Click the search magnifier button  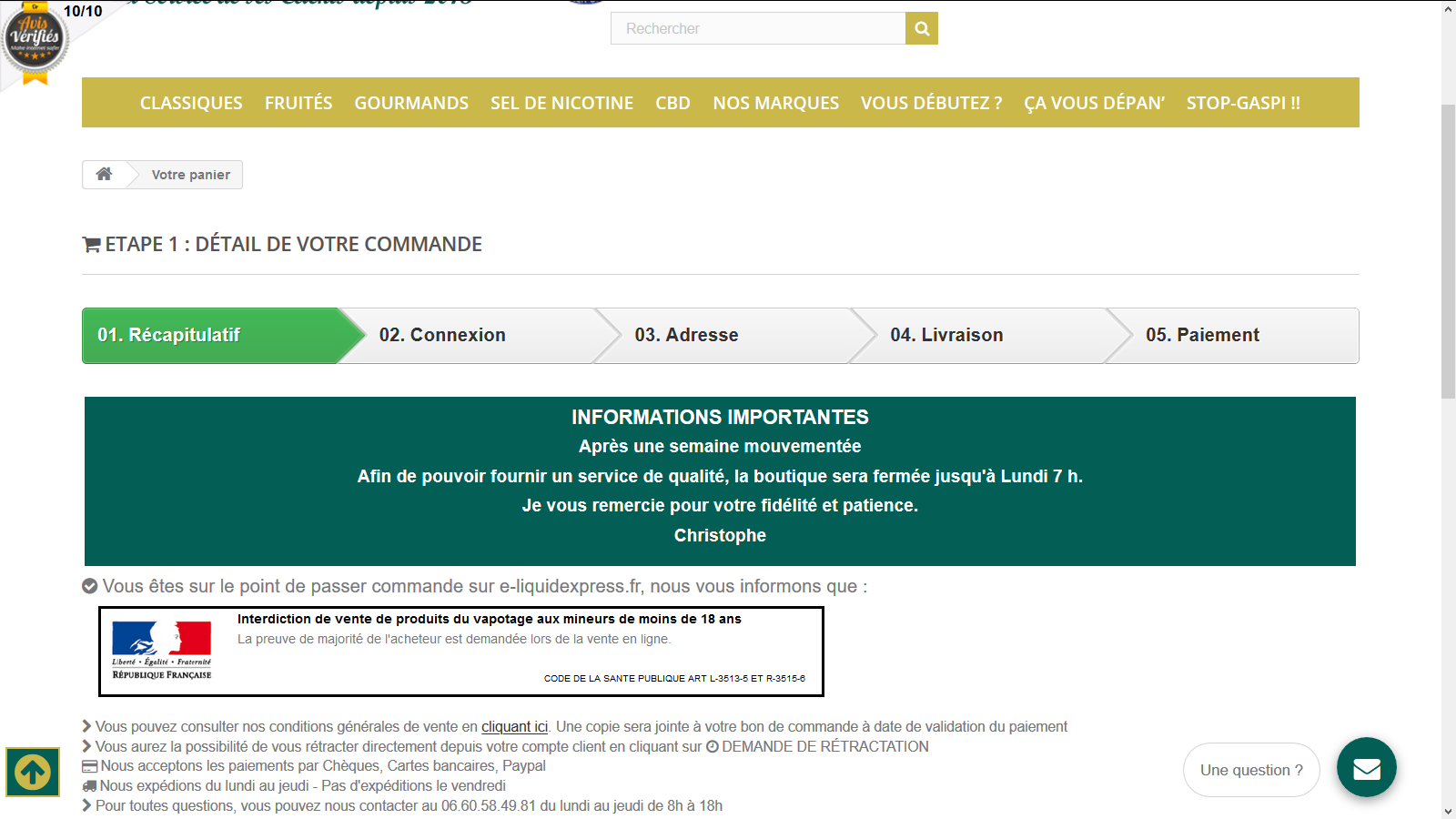tap(922, 28)
